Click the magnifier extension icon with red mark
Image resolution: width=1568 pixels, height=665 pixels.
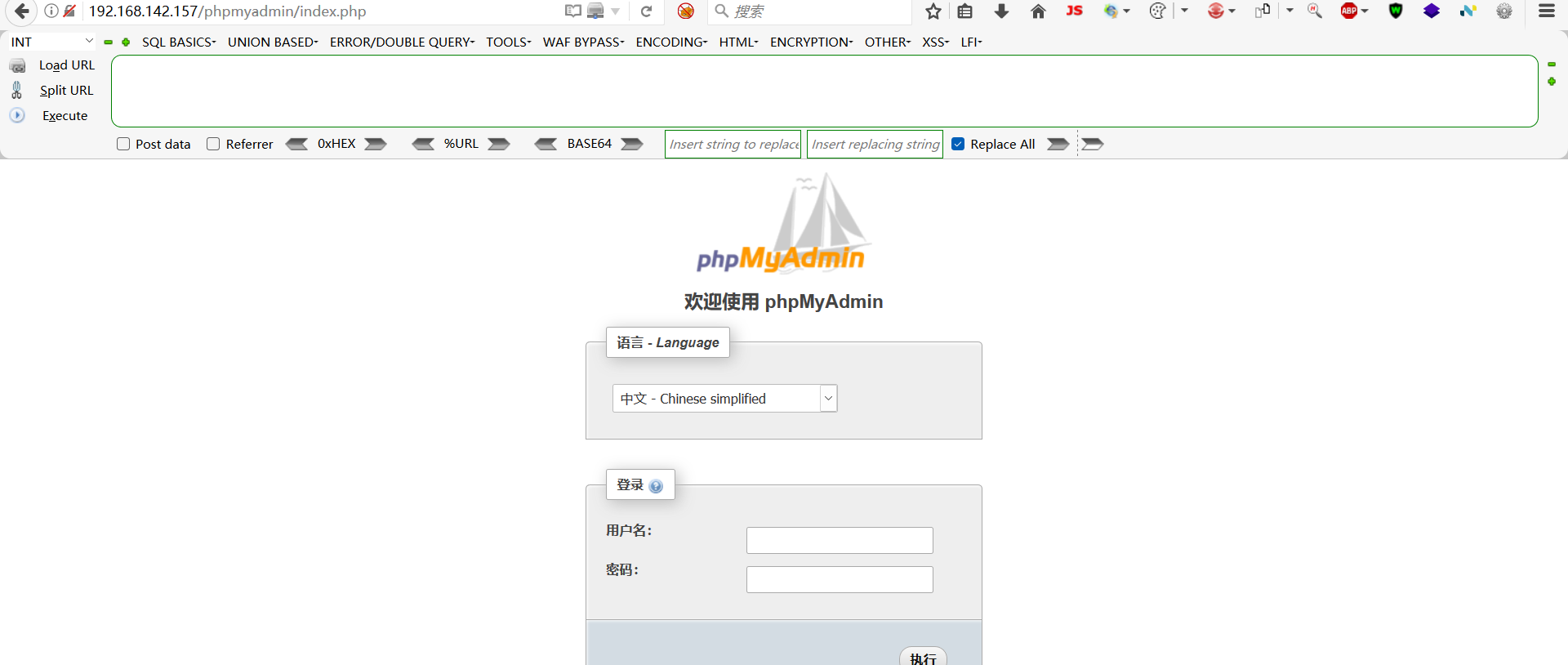click(1315, 11)
